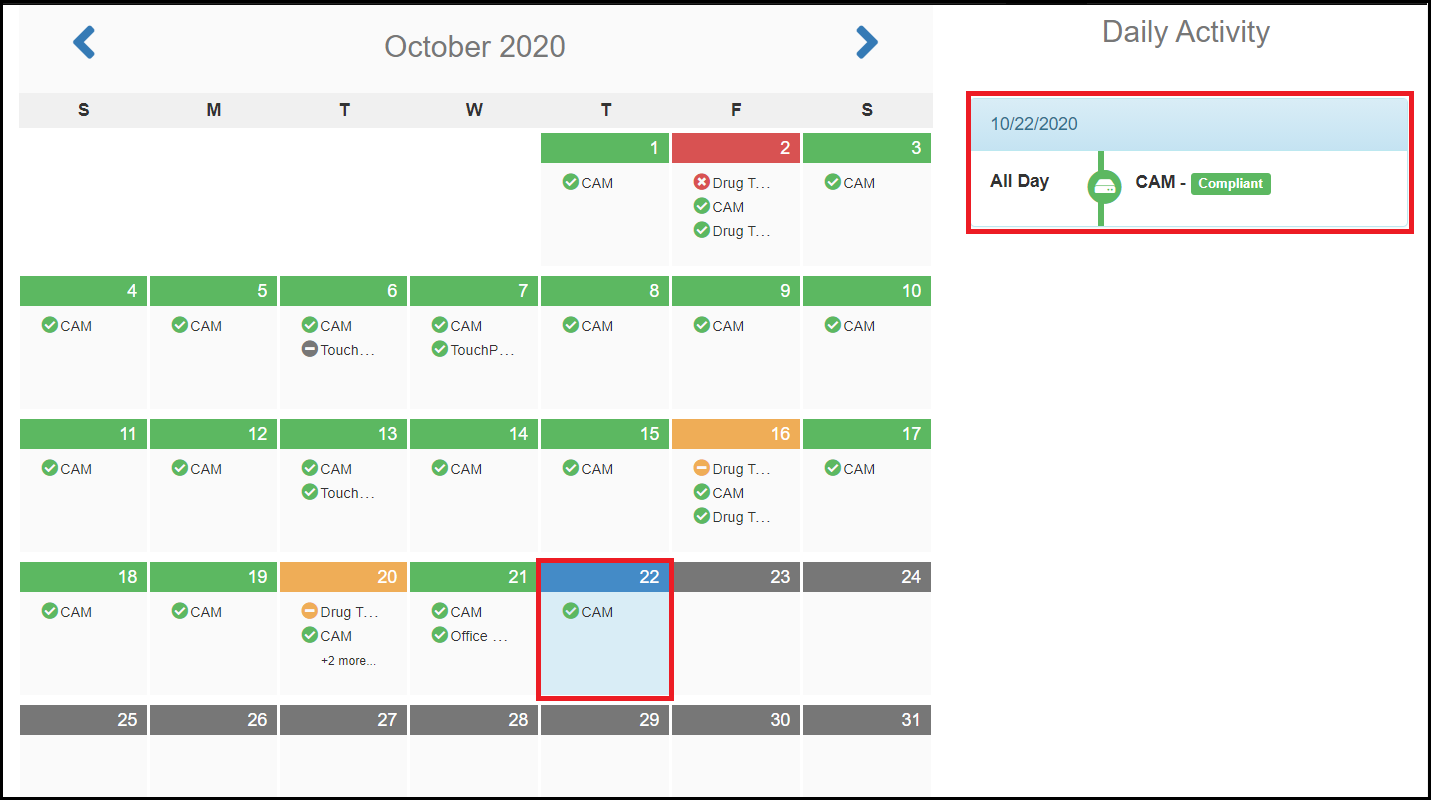Open CAM event on October 4
This screenshot has height=800, width=1431.
76,326
